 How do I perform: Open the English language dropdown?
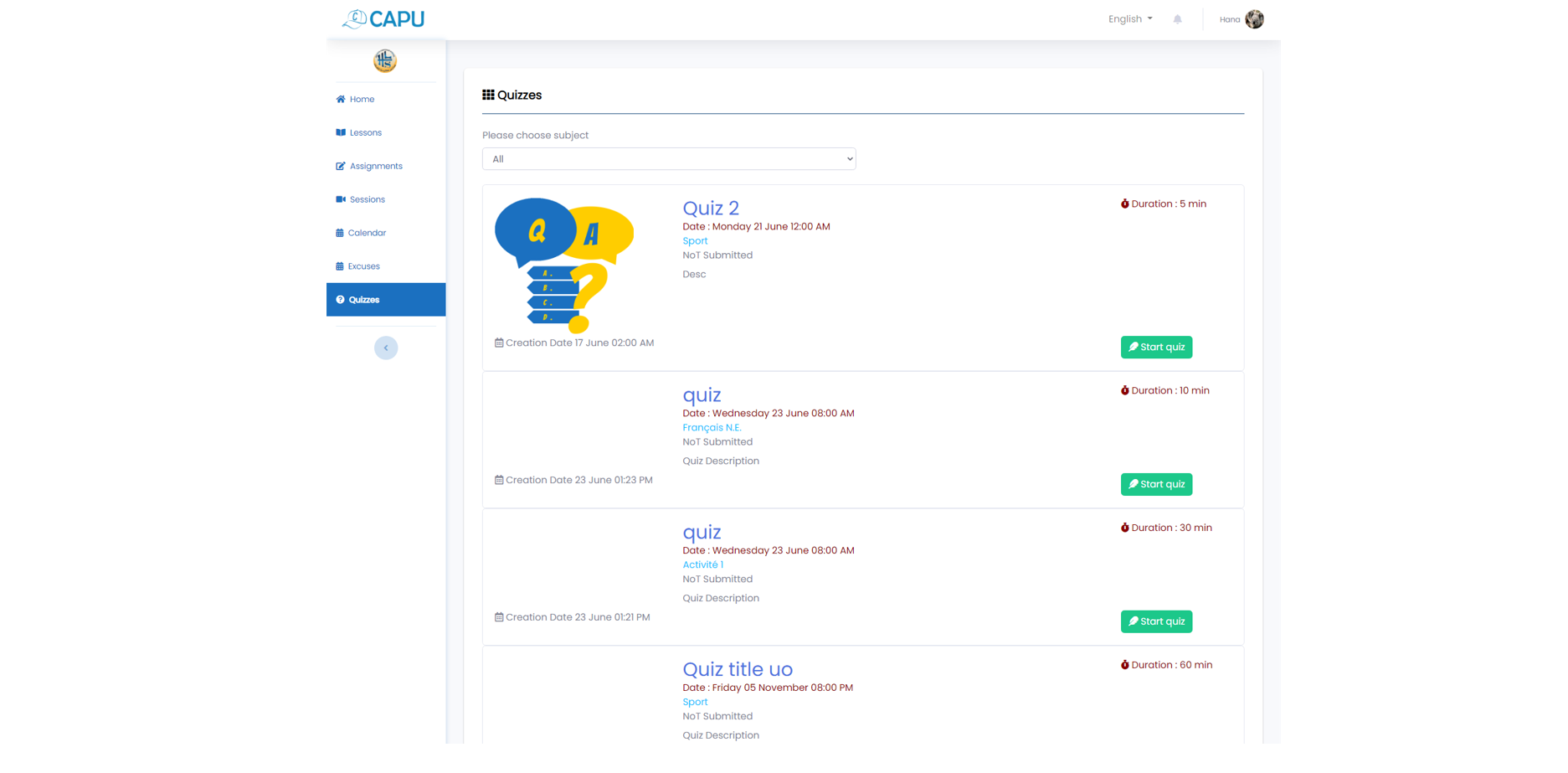[1130, 19]
